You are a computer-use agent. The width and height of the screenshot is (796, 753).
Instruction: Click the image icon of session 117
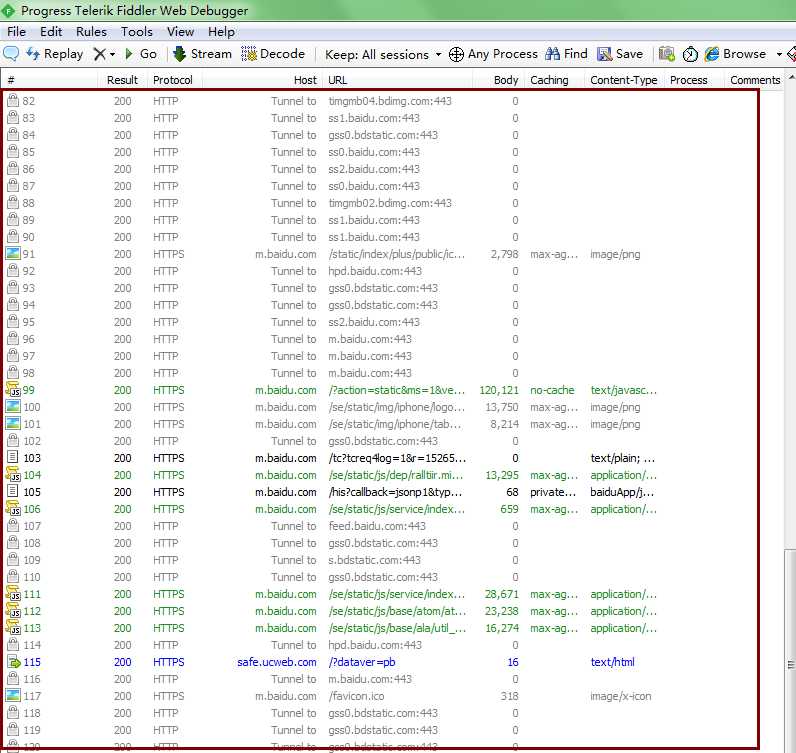pyautogui.click(x=13, y=695)
